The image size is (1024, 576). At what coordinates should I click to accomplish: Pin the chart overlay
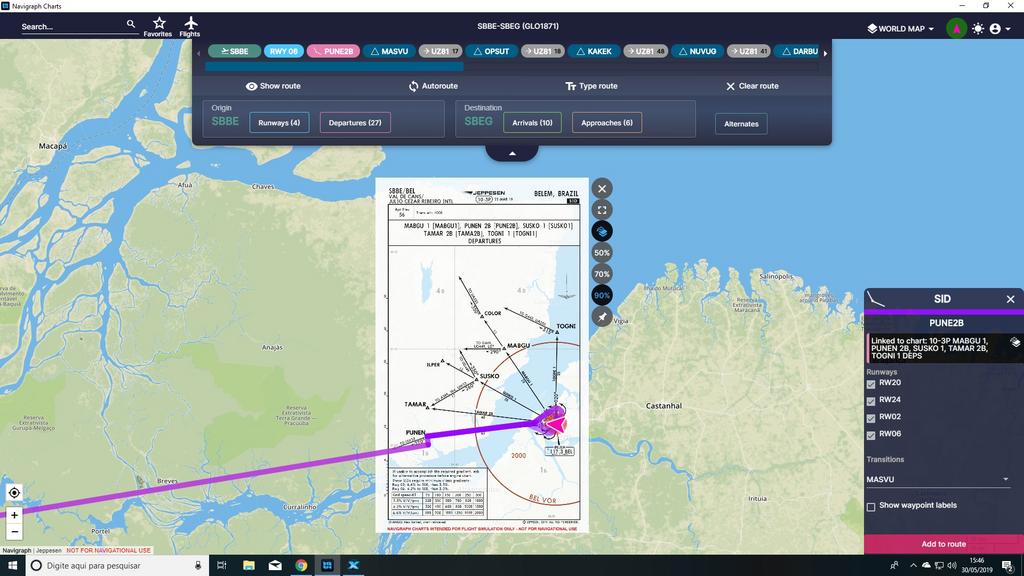tap(602, 317)
